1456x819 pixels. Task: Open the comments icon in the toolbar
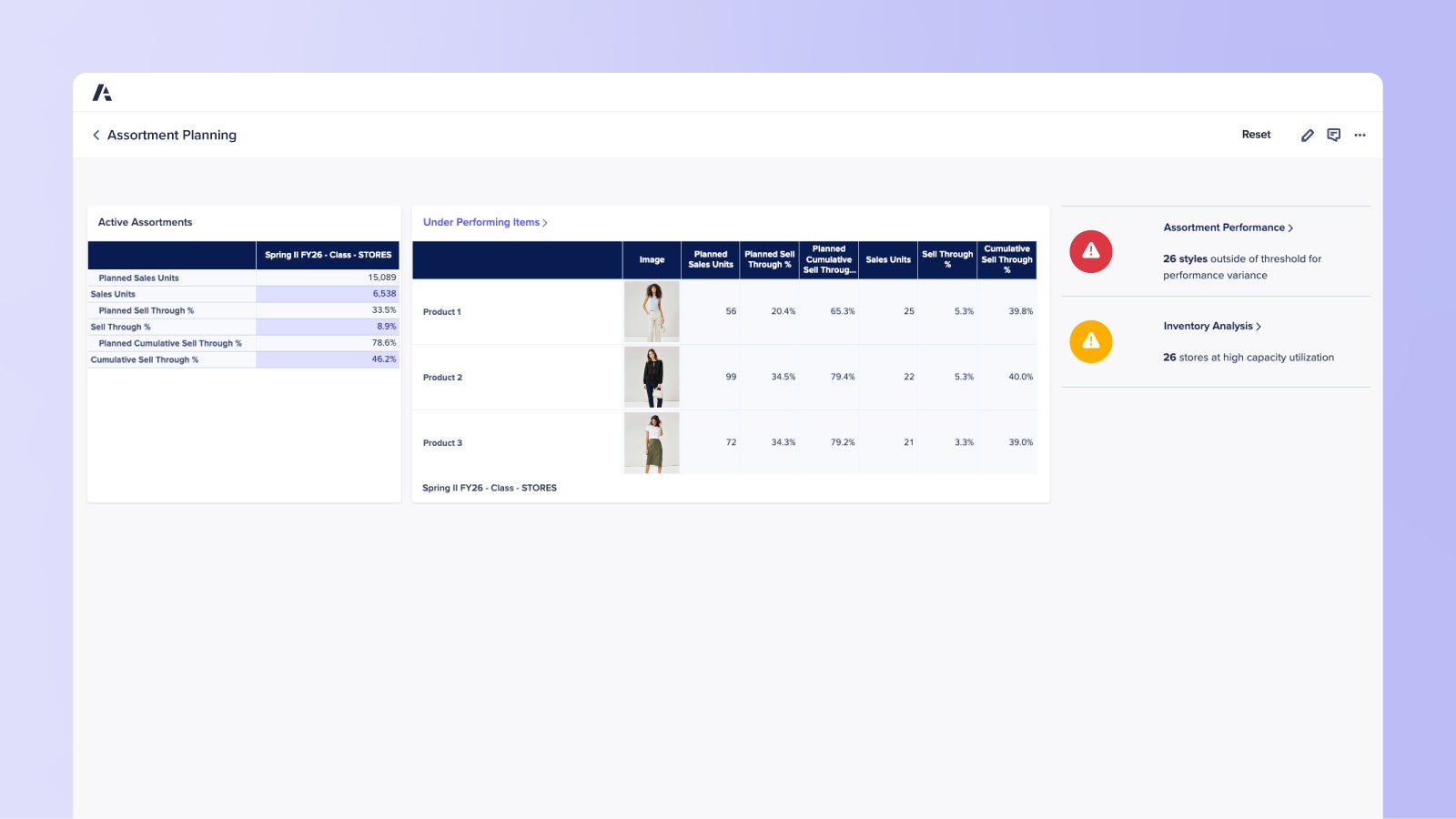pos(1334,135)
